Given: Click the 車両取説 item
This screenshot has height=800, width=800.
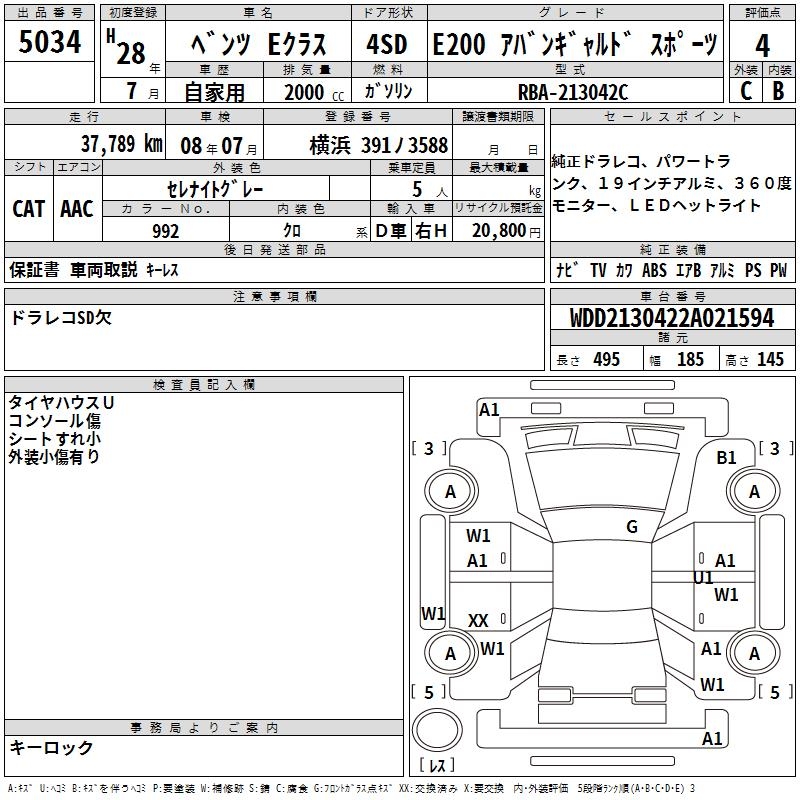Looking at the screenshot, I should pyautogui.click(x=104, y=269).
